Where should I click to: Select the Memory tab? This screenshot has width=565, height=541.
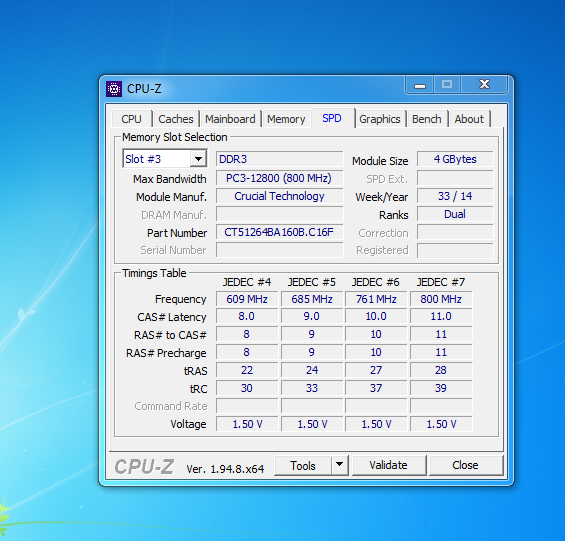pyautogui.click(x=286, y=119)
